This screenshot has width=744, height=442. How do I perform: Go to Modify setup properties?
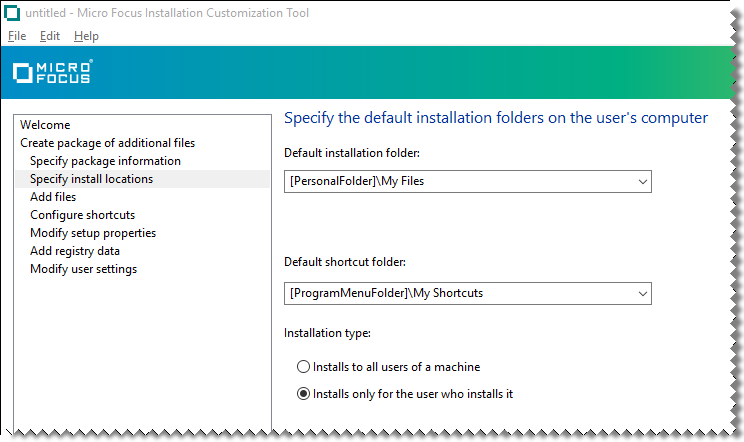tap(93, 233)
